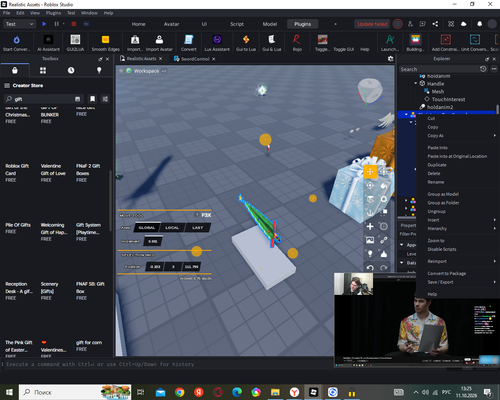
Task: Click the Share icon in the top bar
Action: 435,24
